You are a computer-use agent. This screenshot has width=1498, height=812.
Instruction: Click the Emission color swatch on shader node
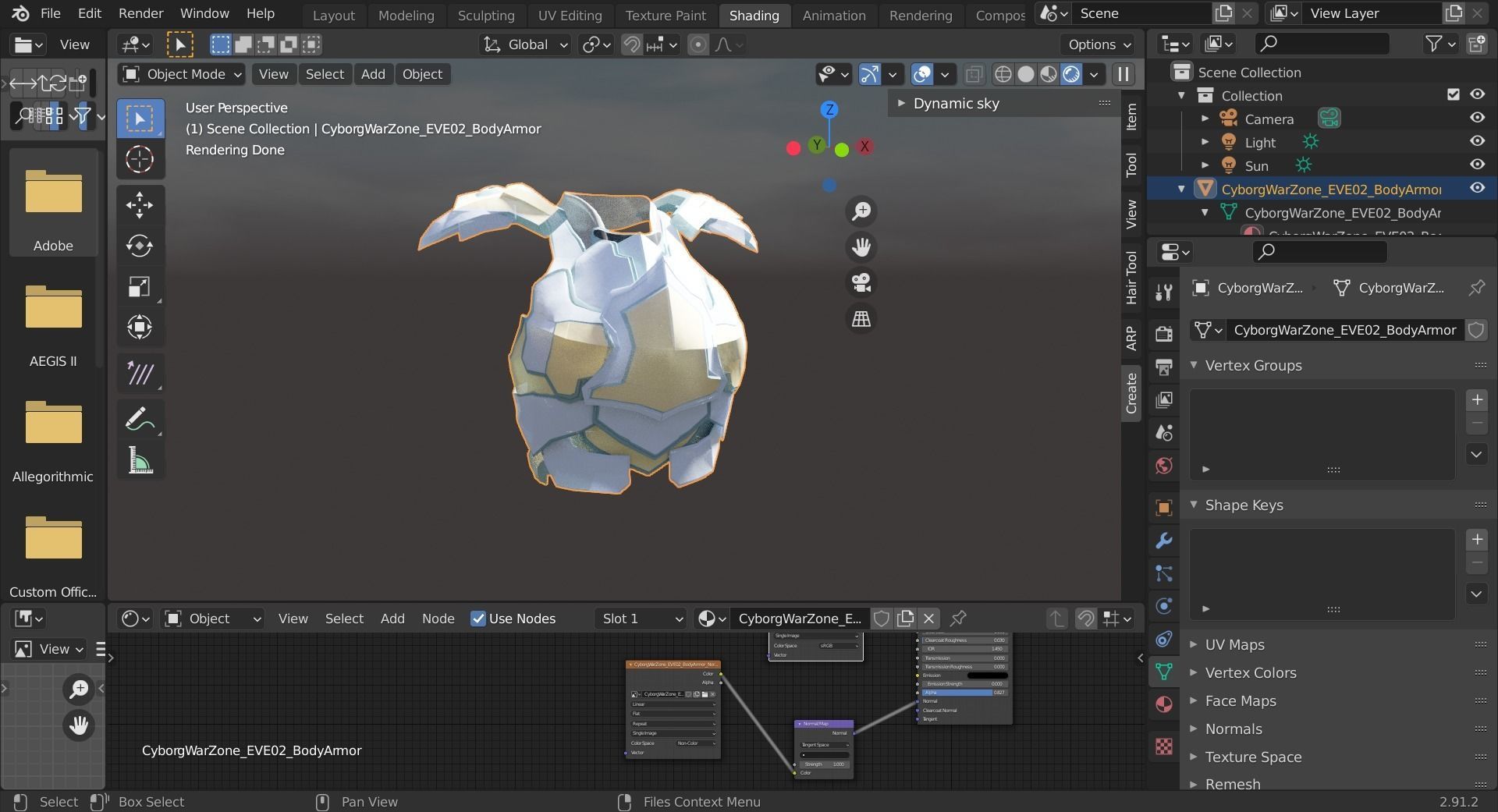(x=987, y=675)
